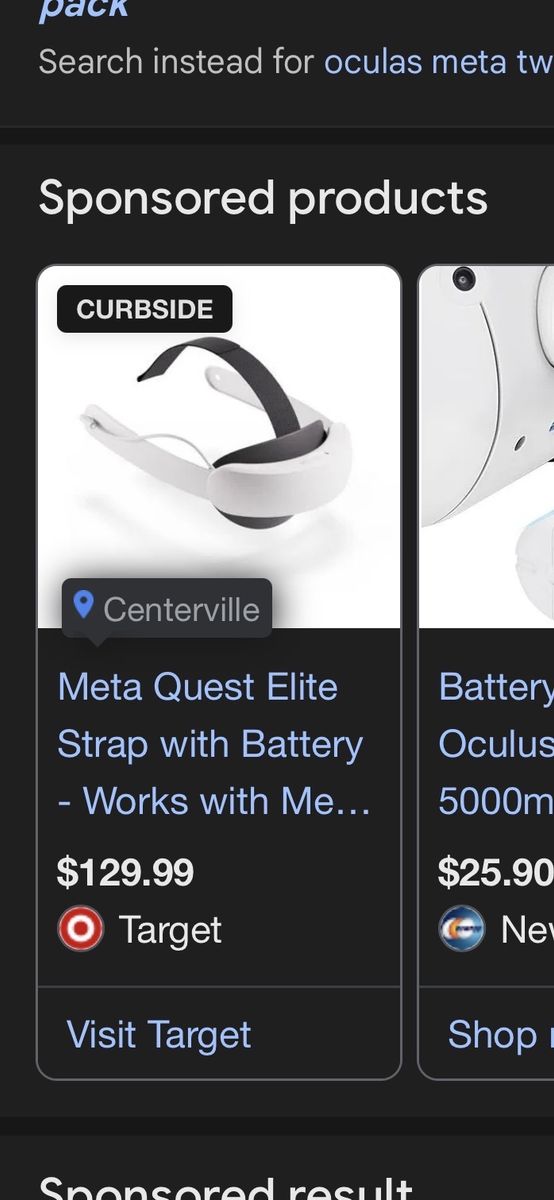Tap the Shop link on the second card
The image size is (554, 1200).
pos(500,1034)
